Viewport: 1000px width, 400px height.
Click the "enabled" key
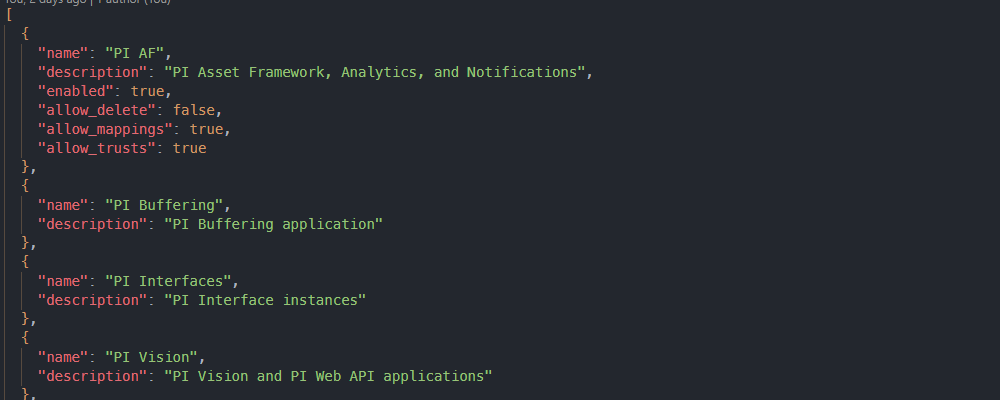(x=73, y=91)
